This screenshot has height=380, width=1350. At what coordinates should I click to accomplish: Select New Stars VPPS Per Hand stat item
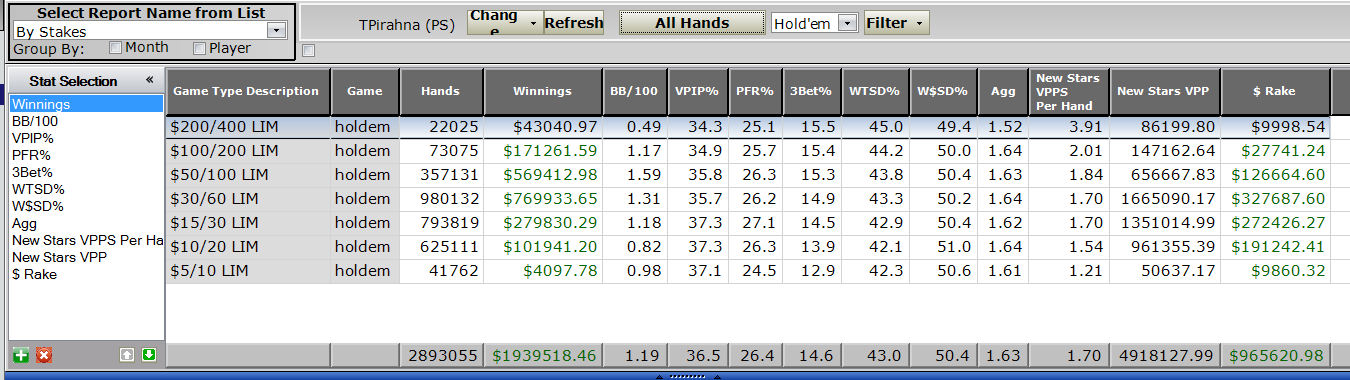point(86,240)
